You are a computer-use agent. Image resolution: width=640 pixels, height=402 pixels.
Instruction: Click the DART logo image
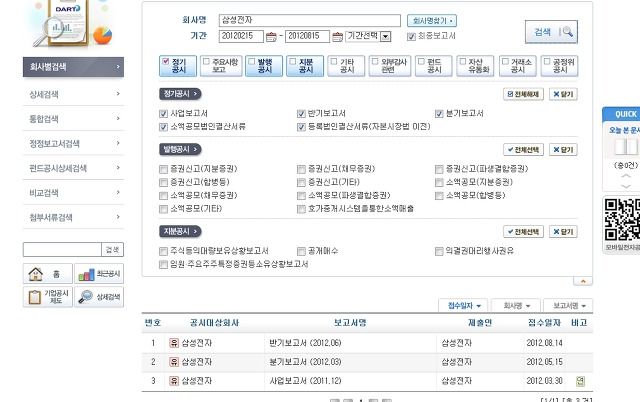[67, 24]
